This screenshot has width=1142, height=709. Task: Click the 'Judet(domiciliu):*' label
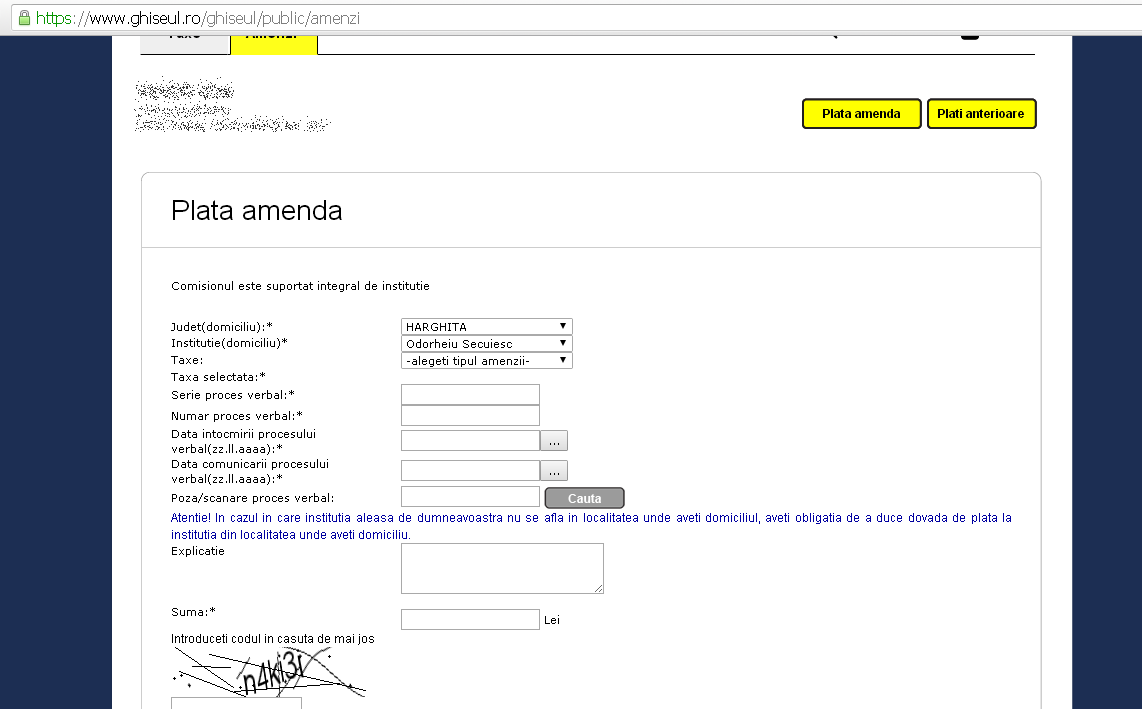(x=221, y=326)
